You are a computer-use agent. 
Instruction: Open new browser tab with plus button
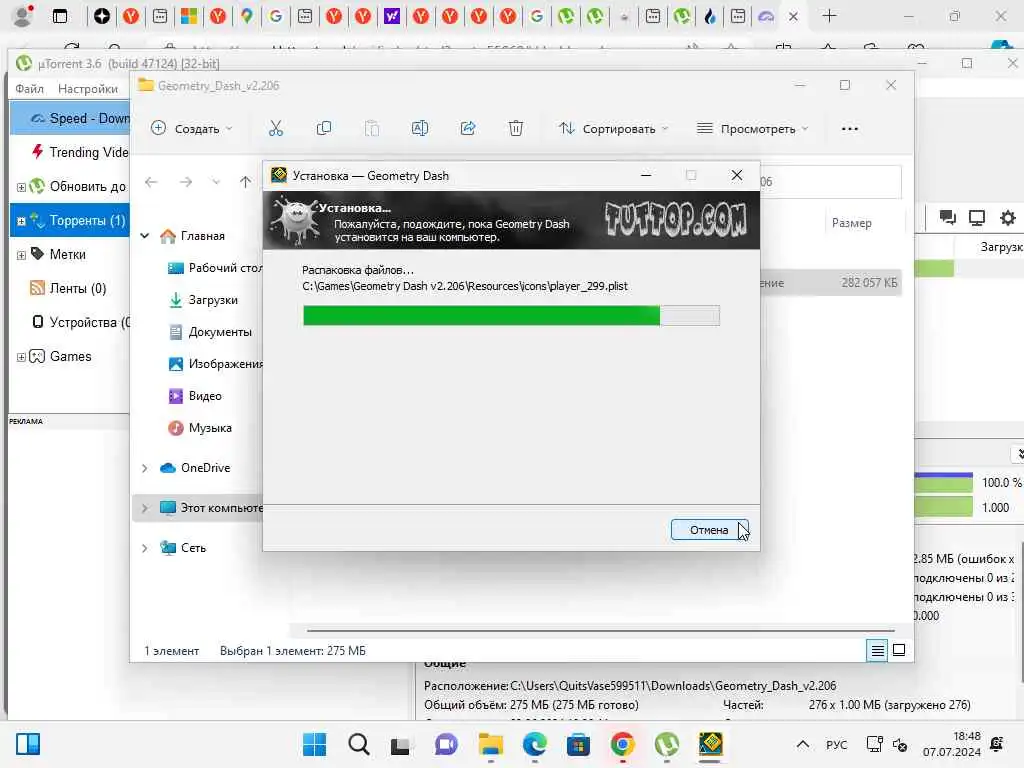point(829,16)
